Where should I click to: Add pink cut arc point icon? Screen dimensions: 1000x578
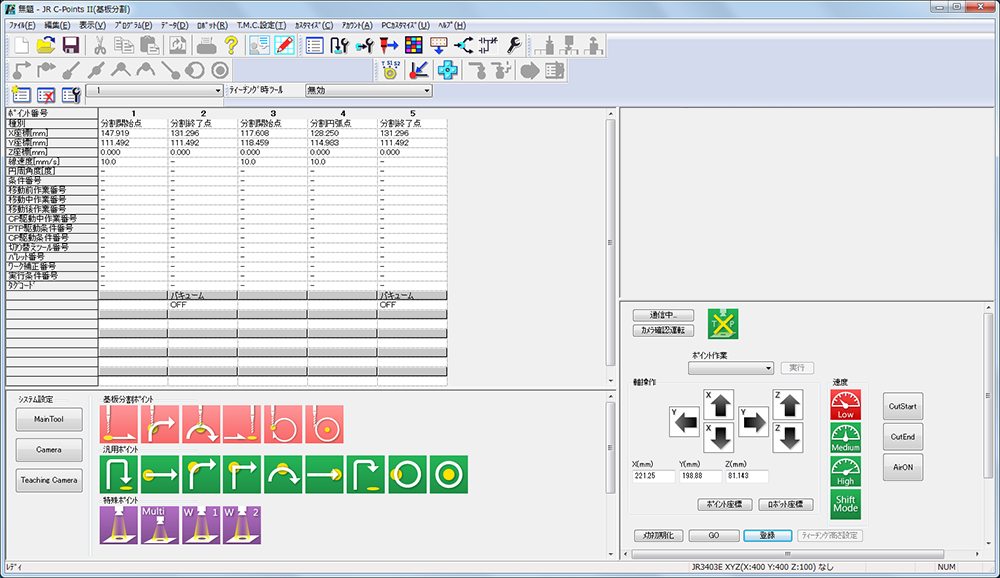click(201, 424)
